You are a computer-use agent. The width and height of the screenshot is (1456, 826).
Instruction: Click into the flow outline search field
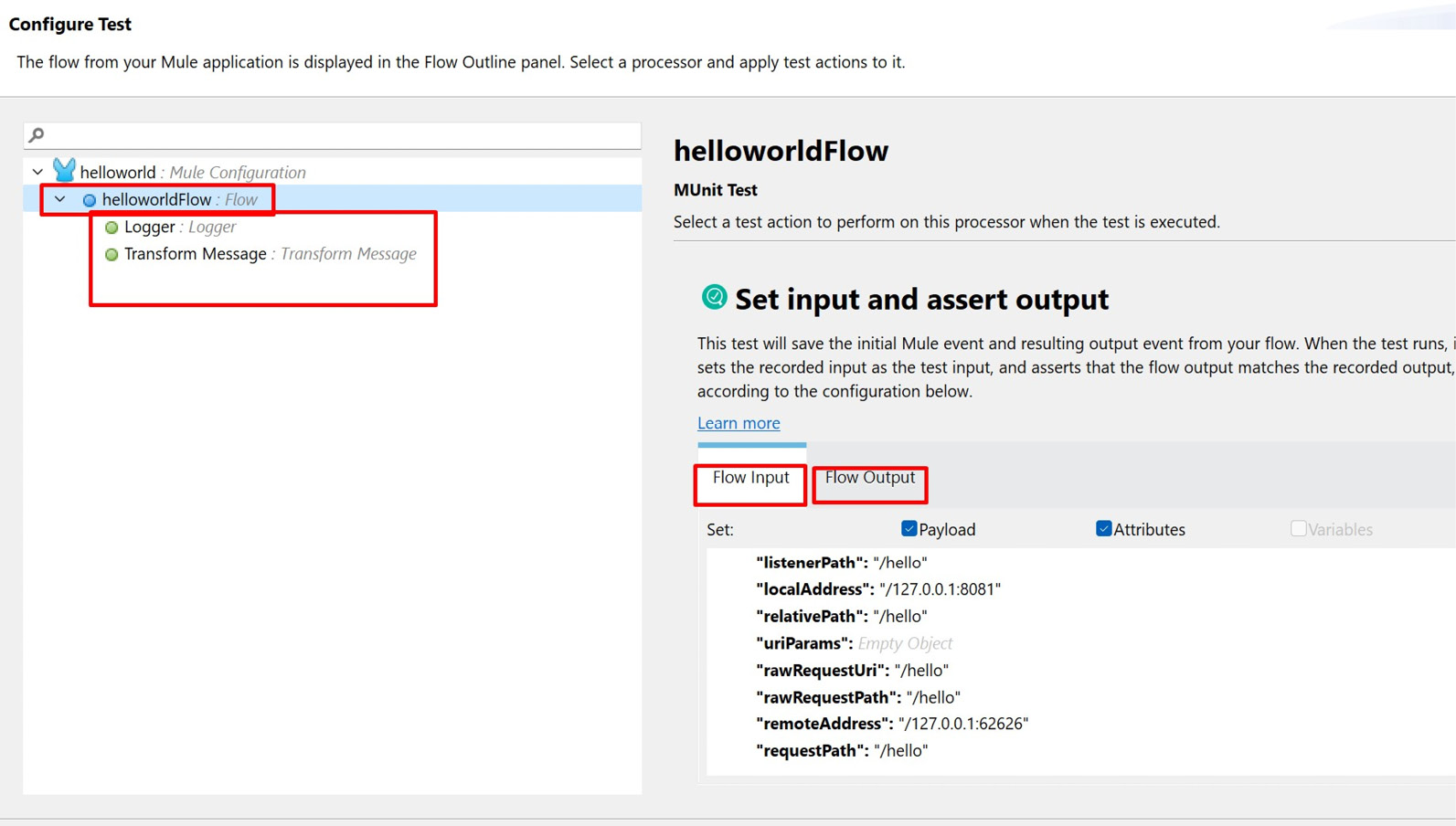tap(333, 135)
